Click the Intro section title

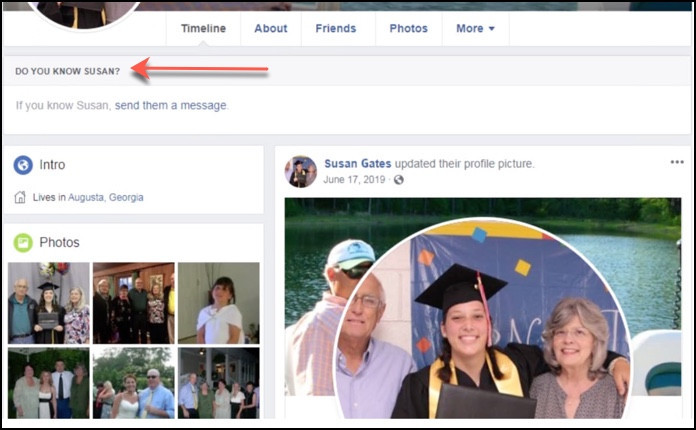[52, 165]
